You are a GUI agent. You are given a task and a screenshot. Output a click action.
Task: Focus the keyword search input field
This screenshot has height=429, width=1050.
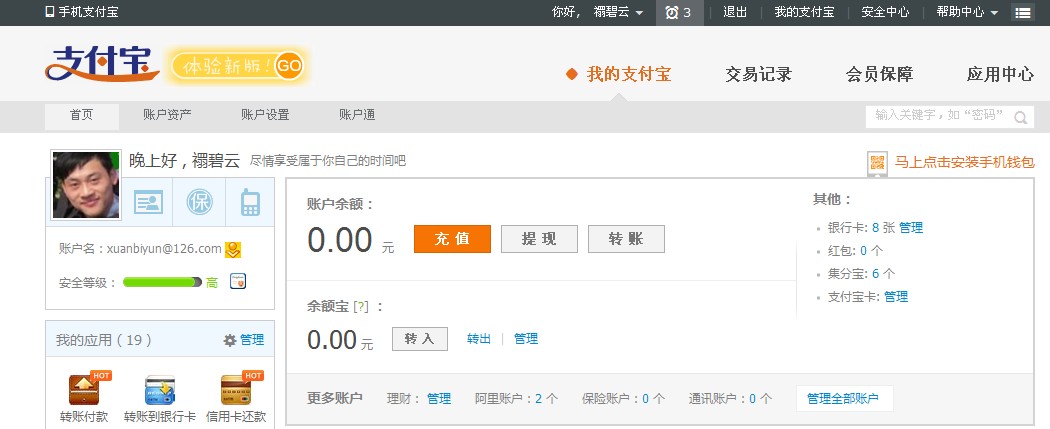[939, 117]
